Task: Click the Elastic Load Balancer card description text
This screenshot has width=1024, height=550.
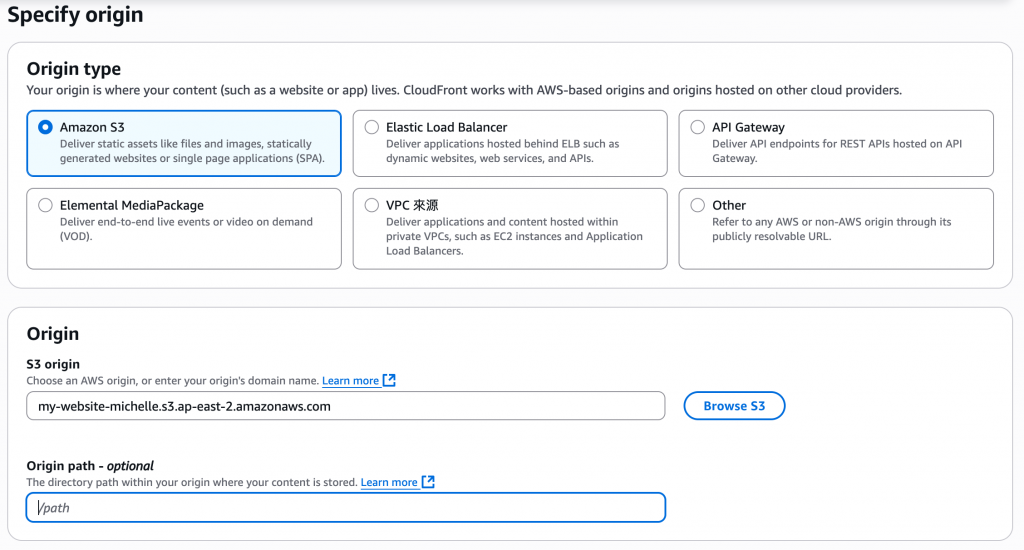Action: (502, 151)
